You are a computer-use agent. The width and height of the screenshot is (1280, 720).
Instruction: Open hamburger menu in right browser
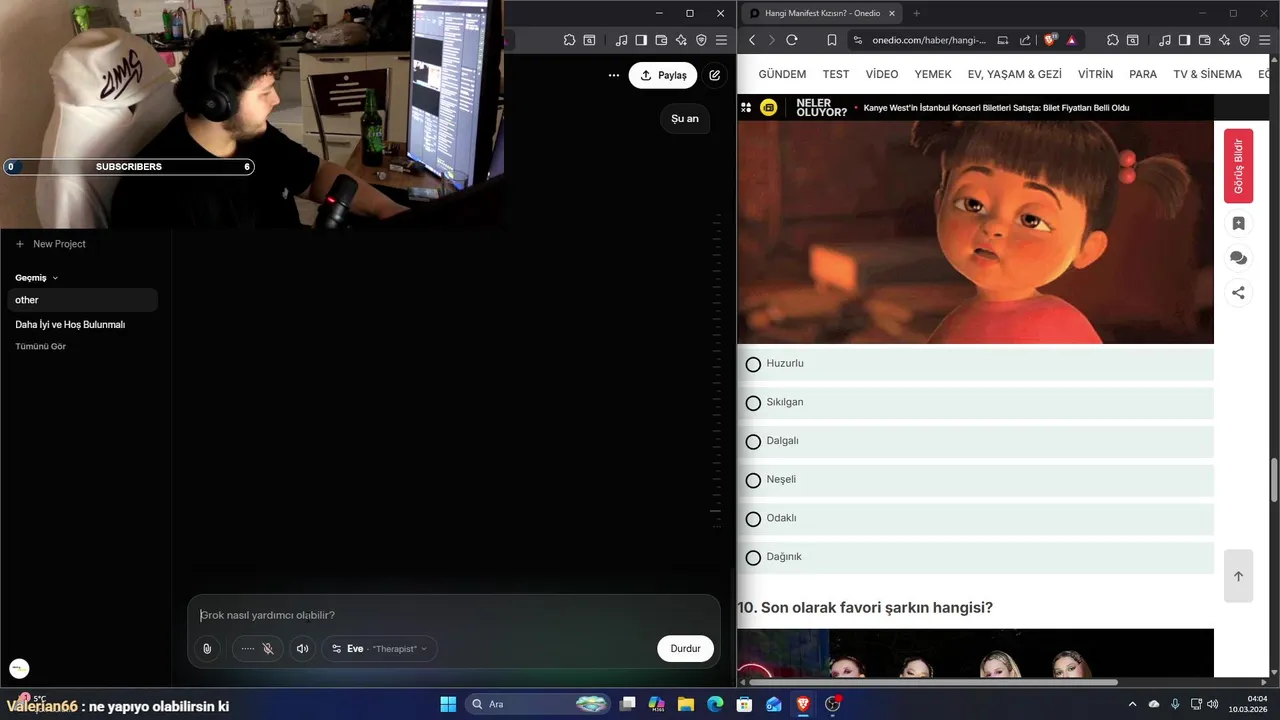[1265, 40]
